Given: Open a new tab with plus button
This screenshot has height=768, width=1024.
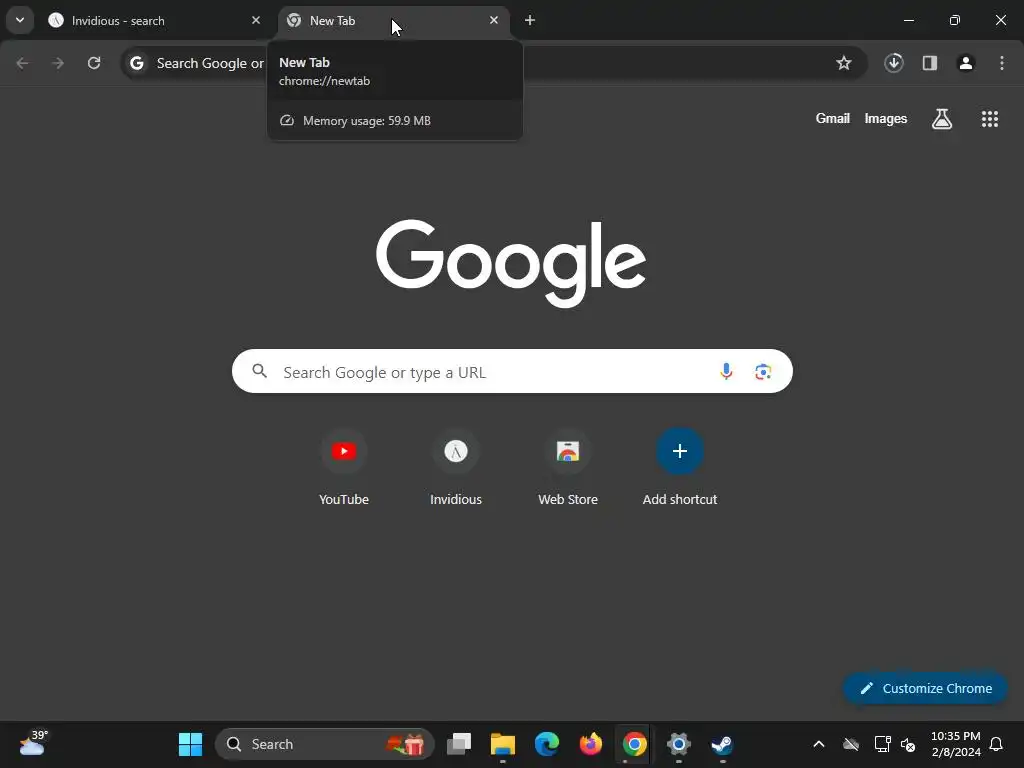Looking at the screenshot, I should coord(530,20).
